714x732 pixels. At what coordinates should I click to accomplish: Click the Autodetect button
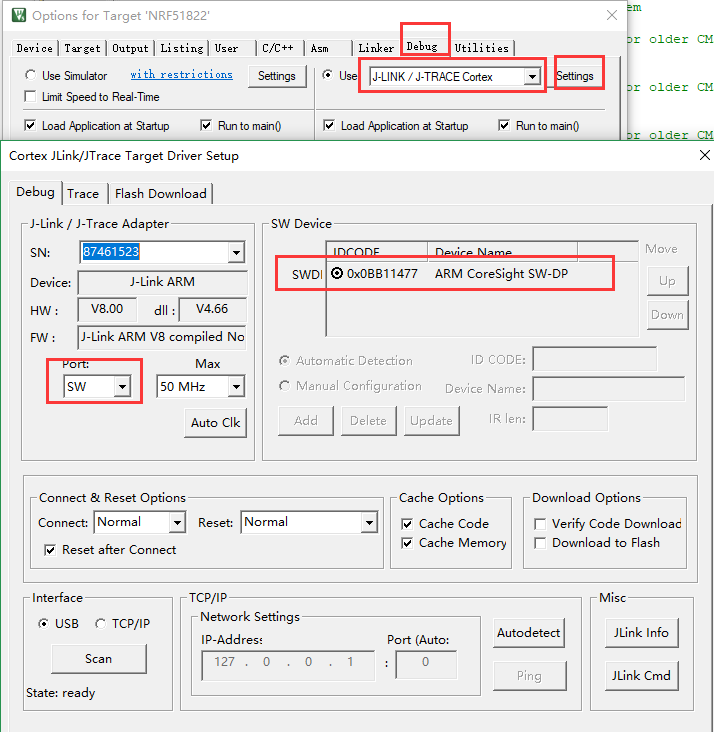pyautogui.click(x=529, y=633)
